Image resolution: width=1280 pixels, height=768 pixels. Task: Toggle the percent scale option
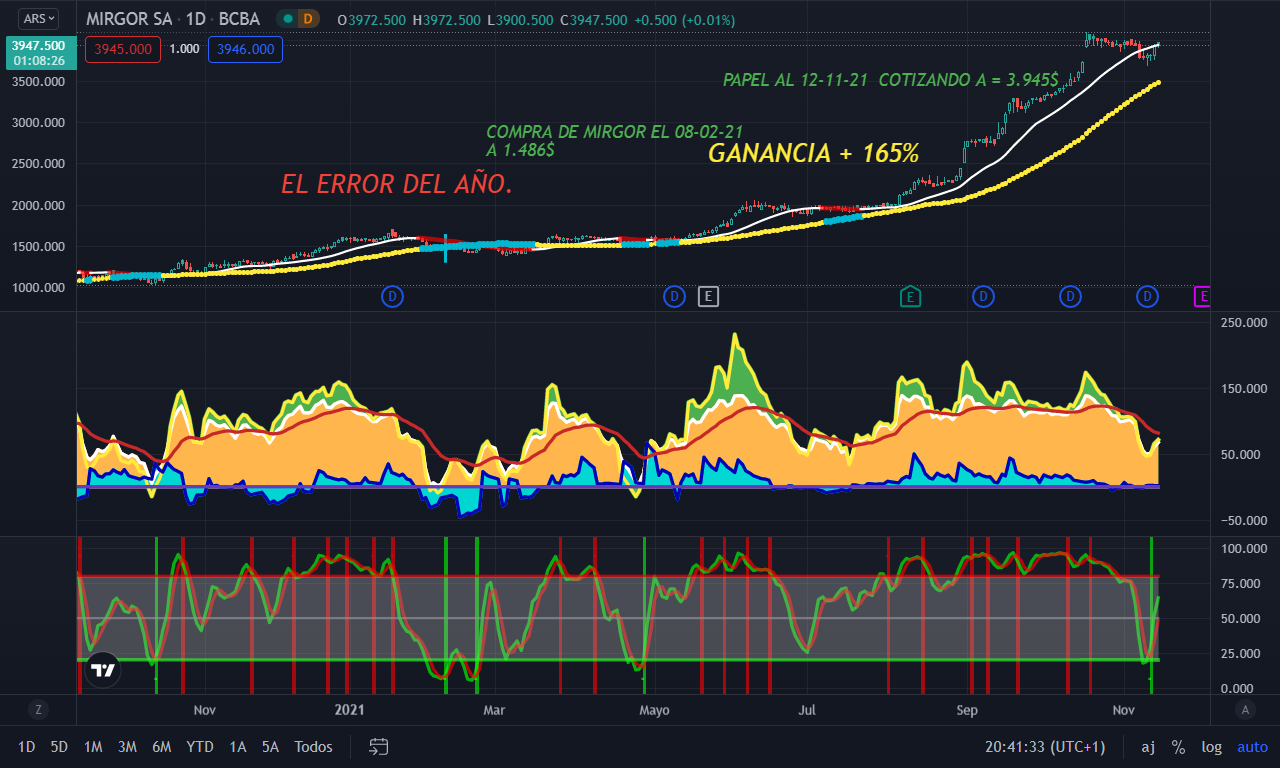pyautogui.click(x=1178, y=747)
